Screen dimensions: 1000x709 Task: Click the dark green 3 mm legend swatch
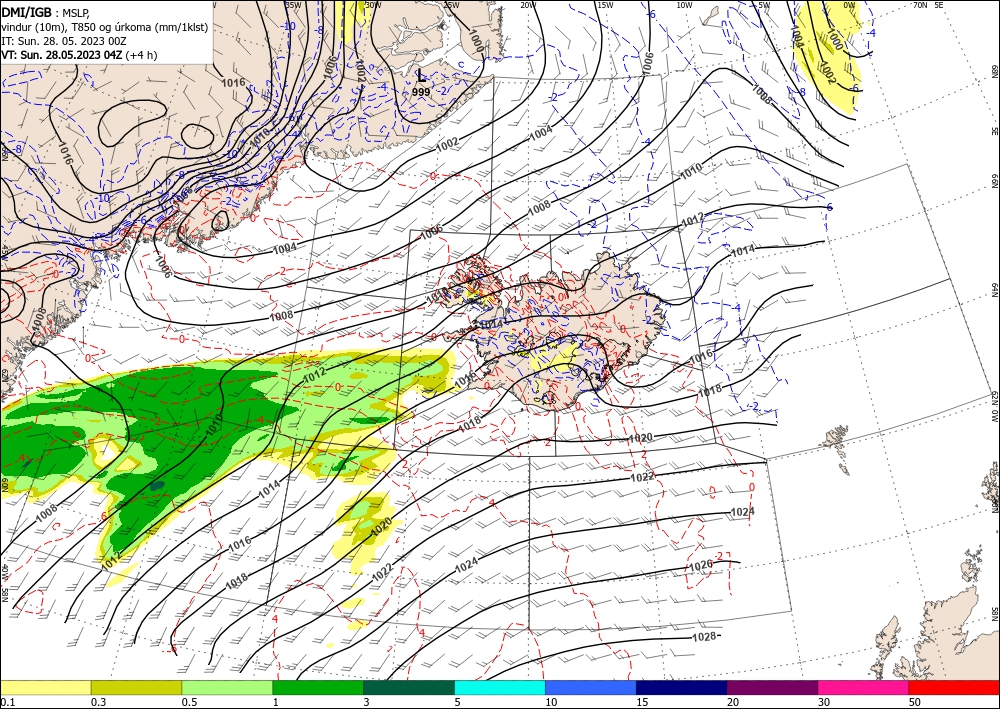[409, 687]
